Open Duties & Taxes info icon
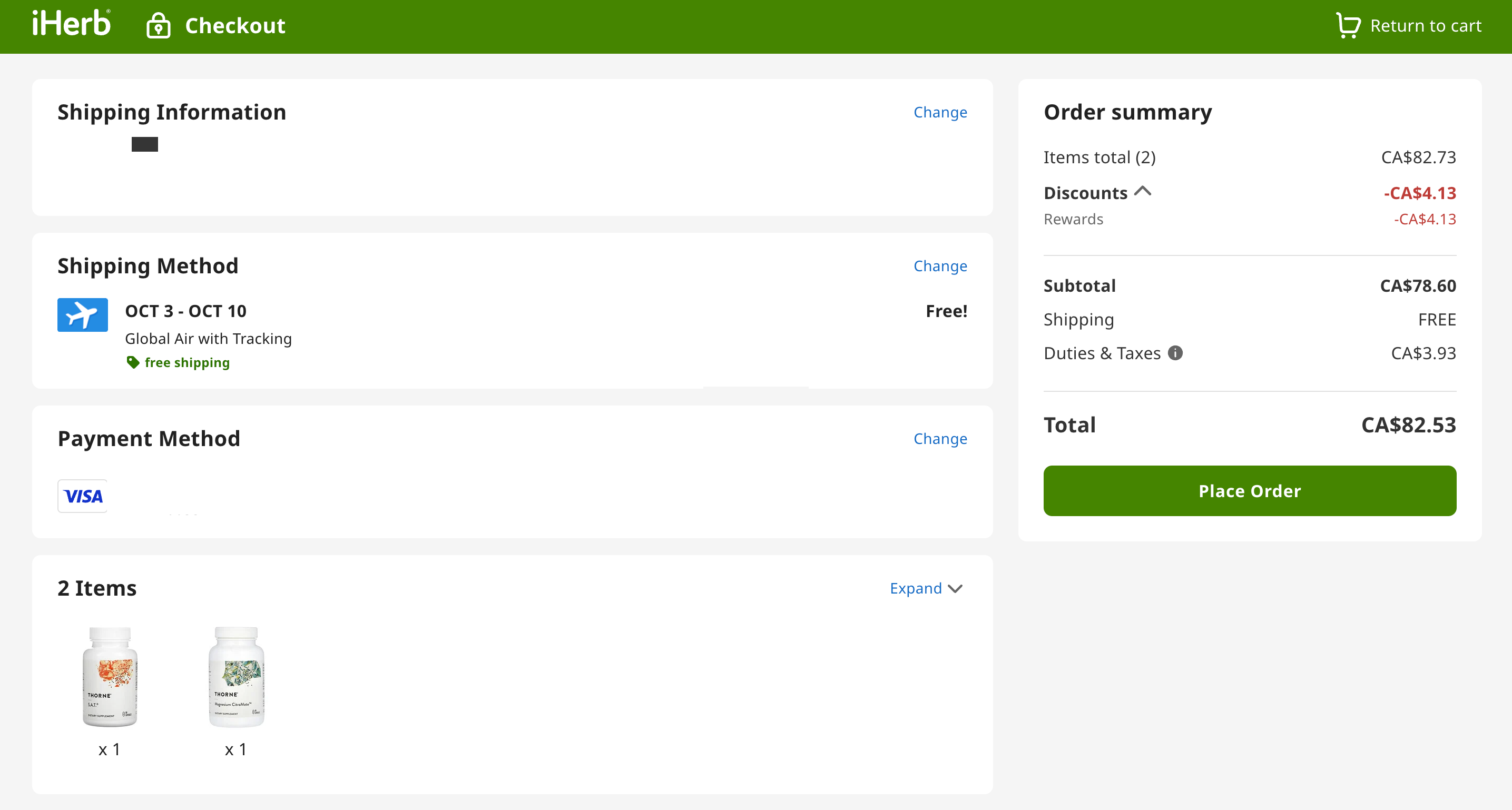Viewport: 1512px width, 810px height. click(1175, 353)
